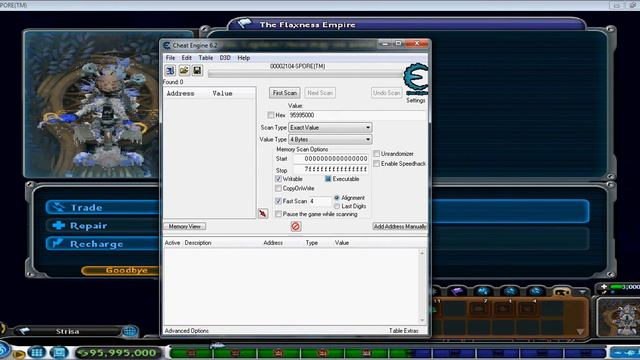Viewport: 640px width, 360px height.
Task: Open the D3D menu
Action: (x=225, y=58)
